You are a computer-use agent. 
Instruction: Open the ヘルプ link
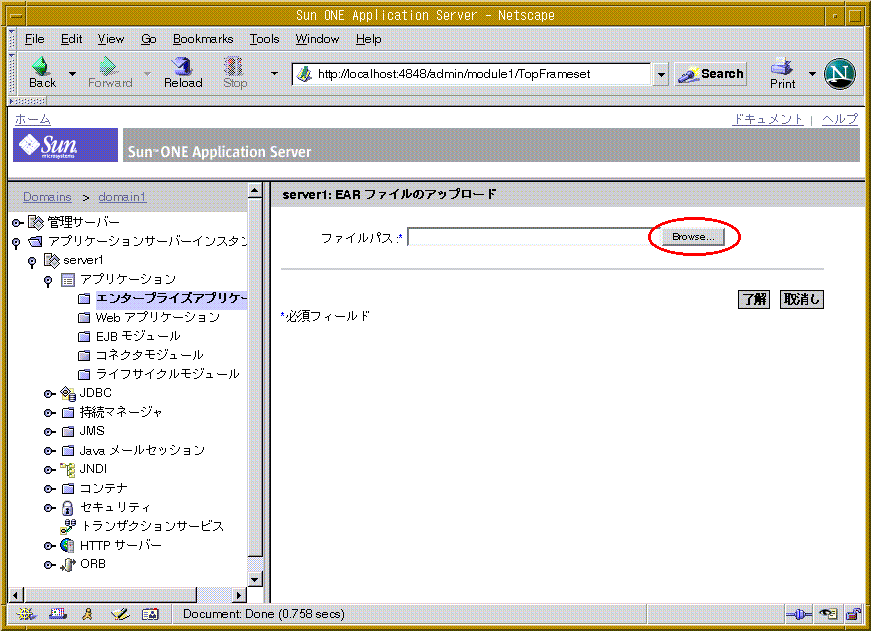[840, 119]
